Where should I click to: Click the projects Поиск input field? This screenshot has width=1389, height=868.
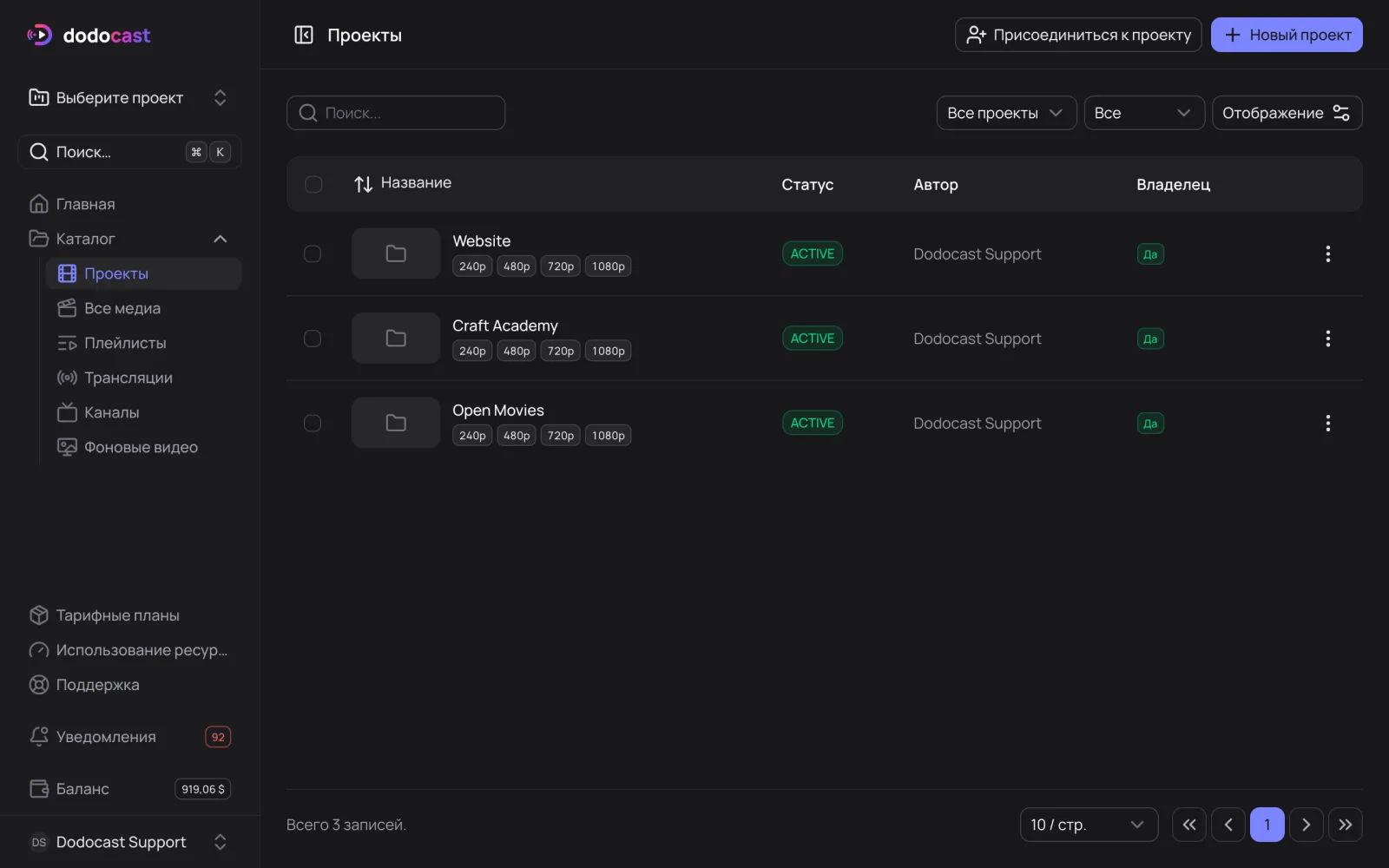pyautogui.click(x=396, y=113)
